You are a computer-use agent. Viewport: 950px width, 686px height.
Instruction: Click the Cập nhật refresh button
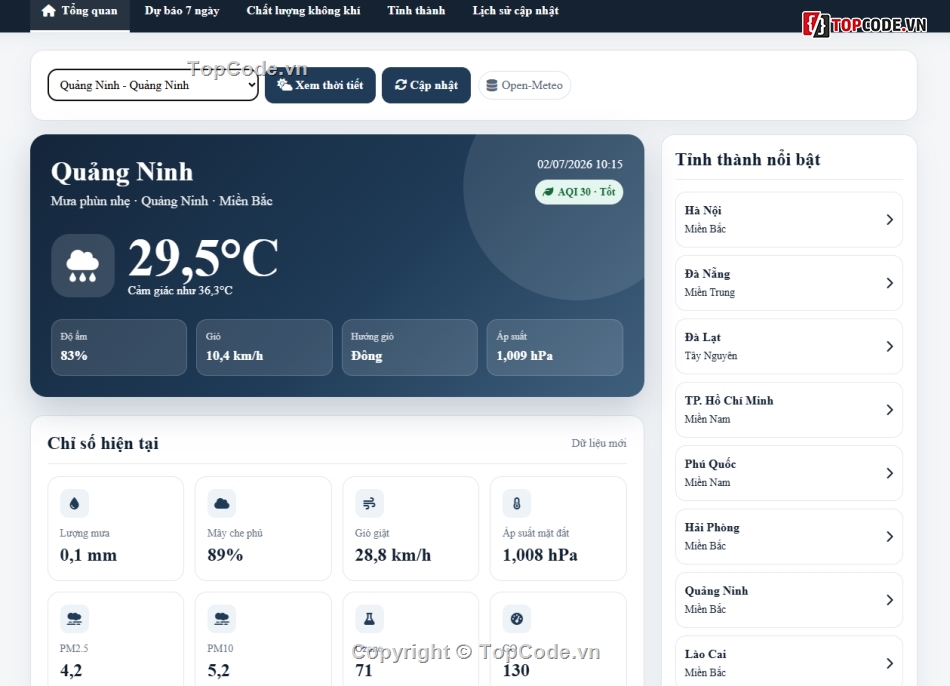[x=426, y=85]
